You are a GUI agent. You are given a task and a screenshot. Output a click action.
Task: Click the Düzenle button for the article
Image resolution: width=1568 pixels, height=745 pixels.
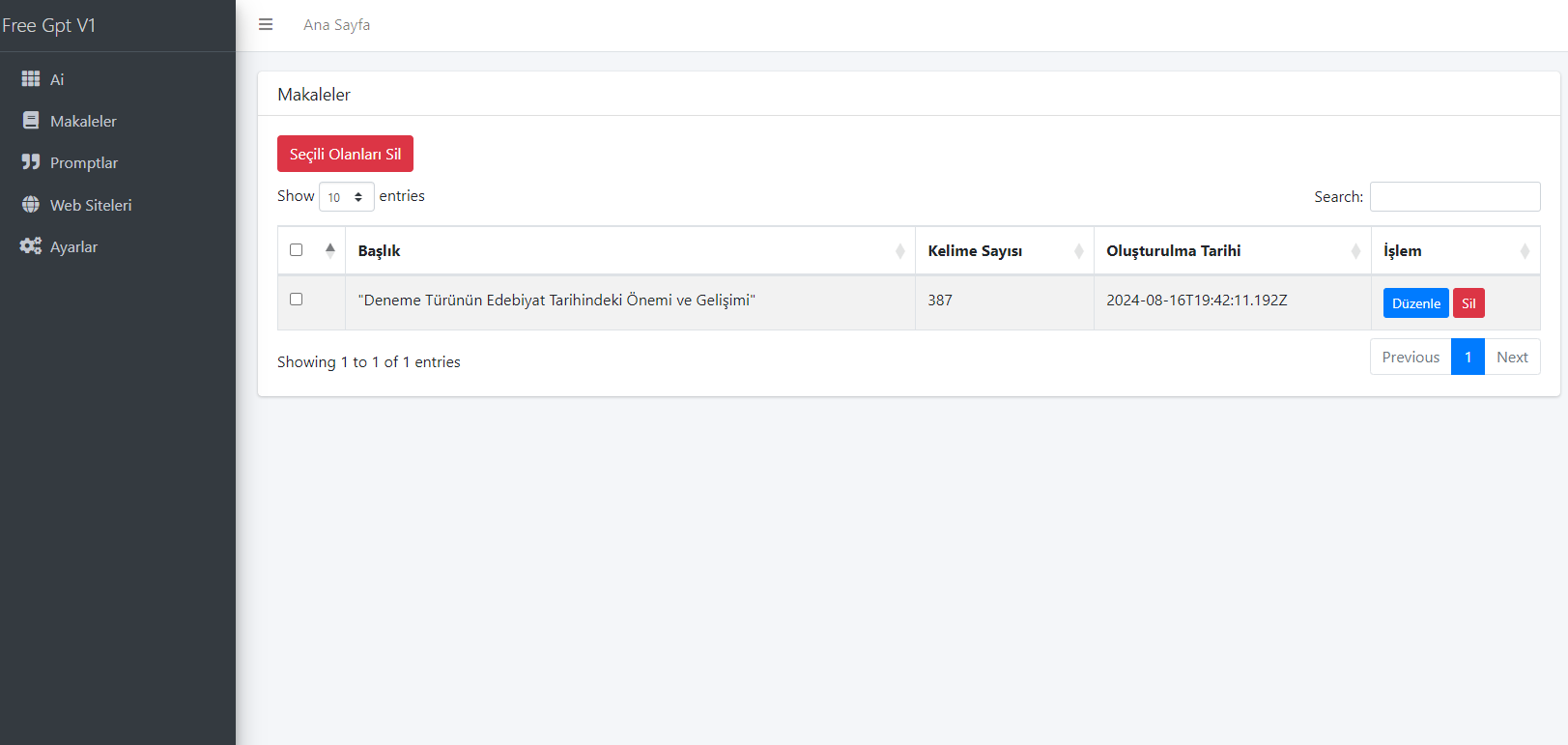(x=1416, y=303)
